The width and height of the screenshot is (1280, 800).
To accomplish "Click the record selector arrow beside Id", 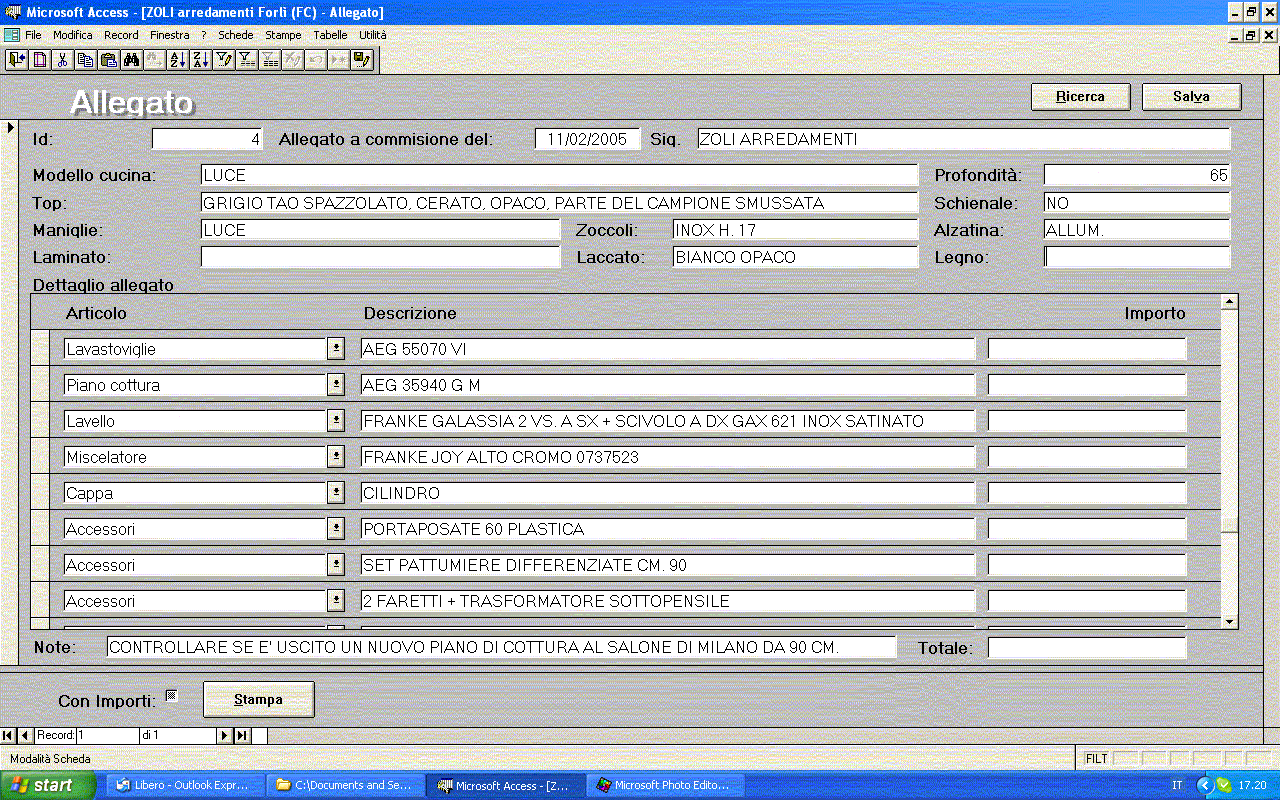I will point(10,128).
